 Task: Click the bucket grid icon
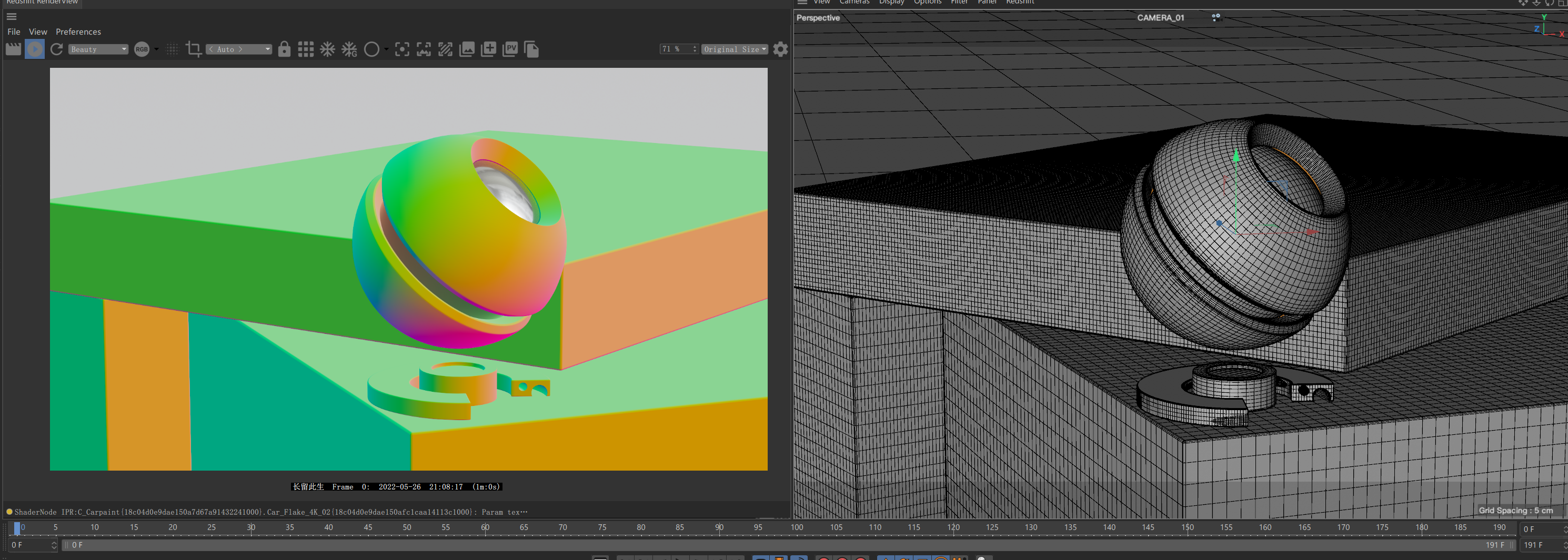point(306,49)
